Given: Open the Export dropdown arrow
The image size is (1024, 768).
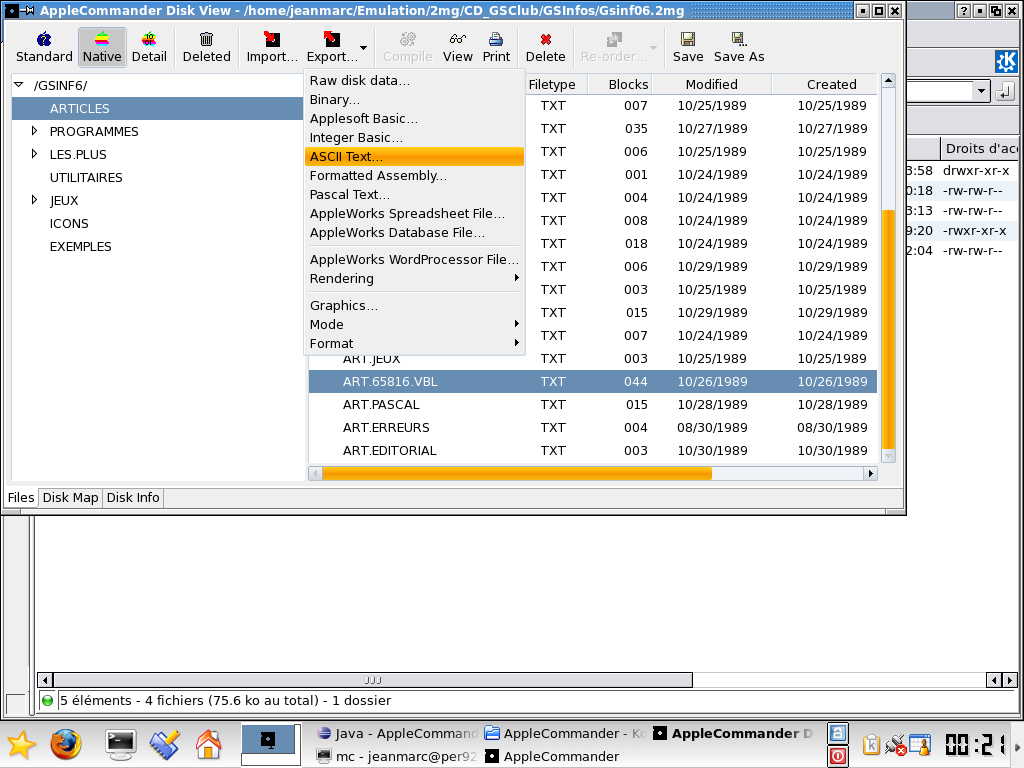Looking at the screenshot, I should pyautogui.click(x=364, y=48).
